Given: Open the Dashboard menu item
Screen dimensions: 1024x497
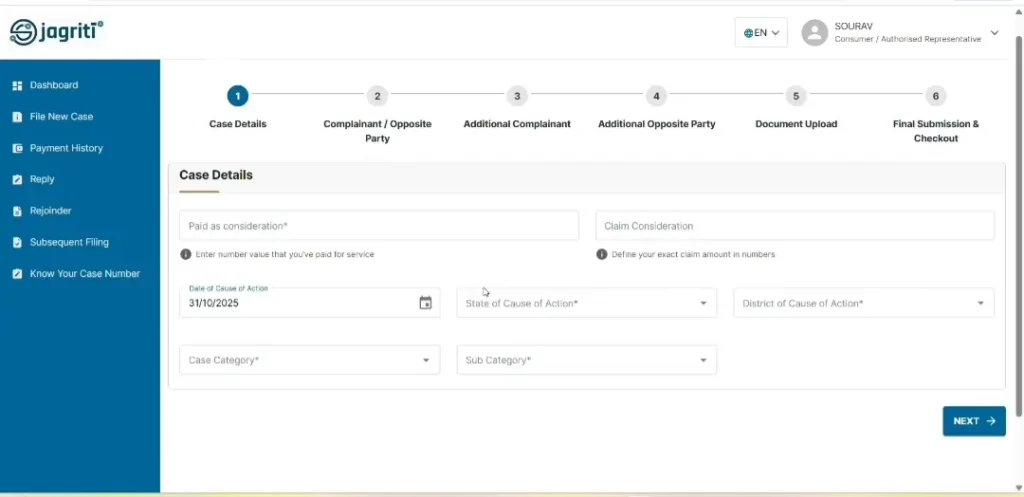Looking at the screenshot, I should coord(54,85).
